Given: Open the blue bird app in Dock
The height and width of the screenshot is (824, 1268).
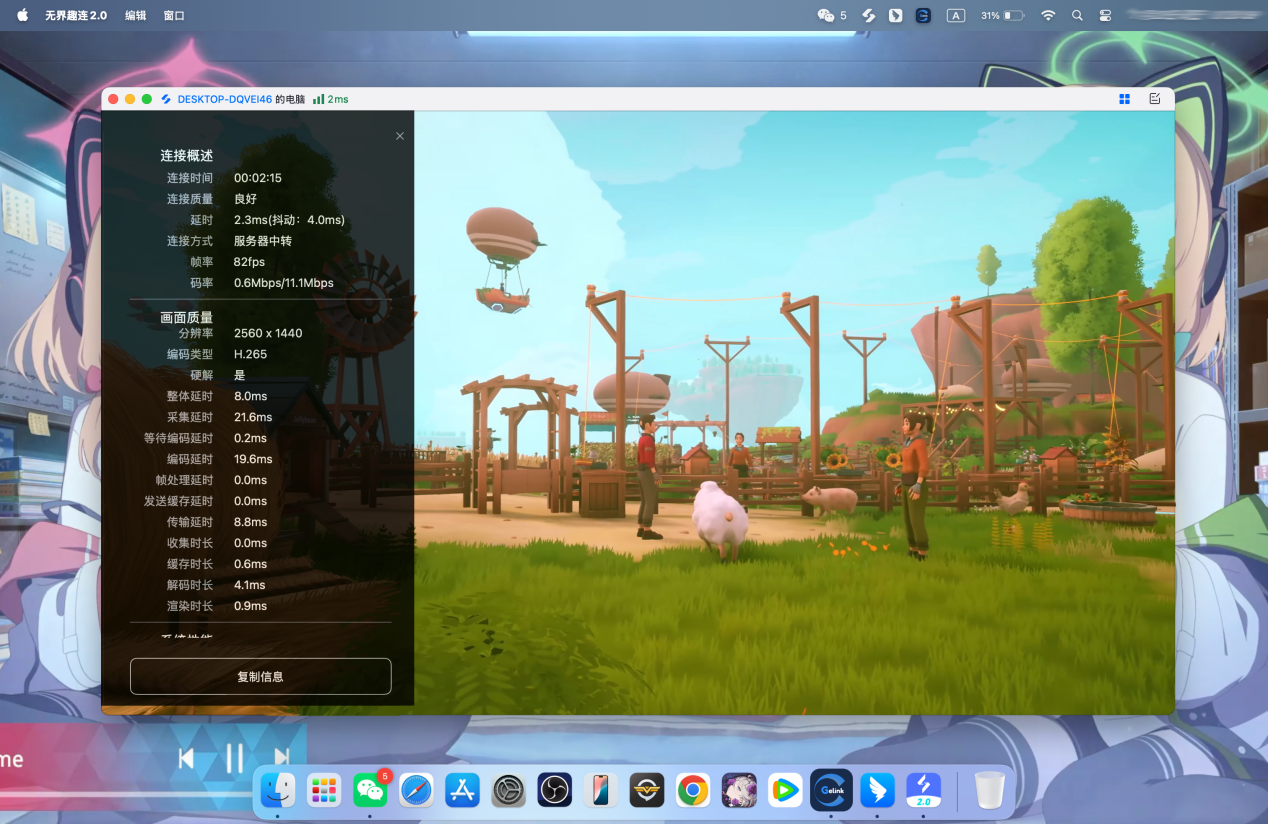Looking at the screenshot, I should click(x=877, y=790).
